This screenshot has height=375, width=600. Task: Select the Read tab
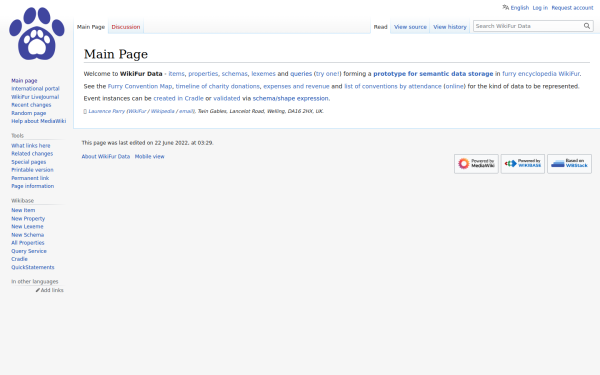point(380,27)
